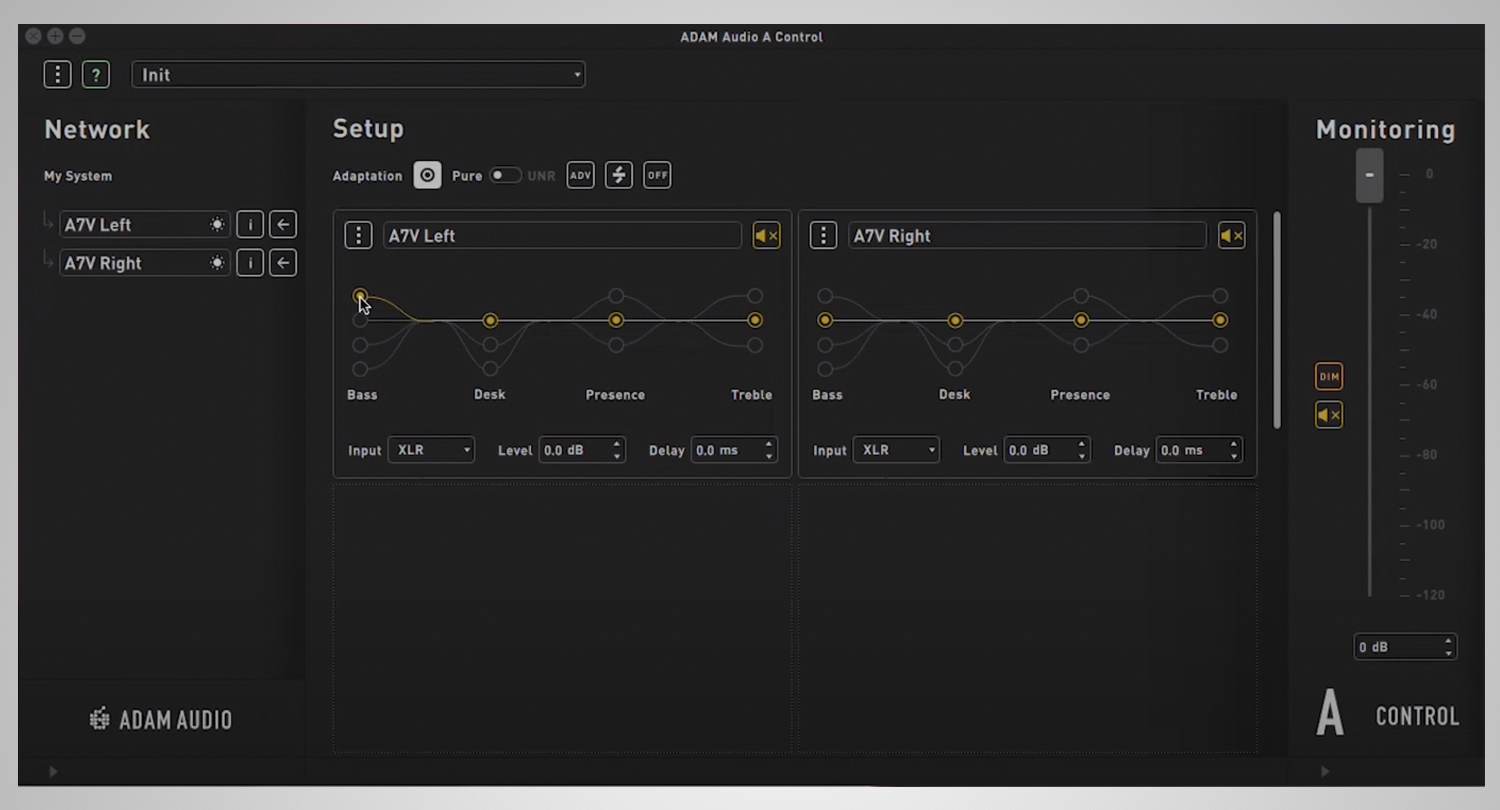Select the Adaptation target mode icon
Screen dimensions: 1500x810
[427, 175]
